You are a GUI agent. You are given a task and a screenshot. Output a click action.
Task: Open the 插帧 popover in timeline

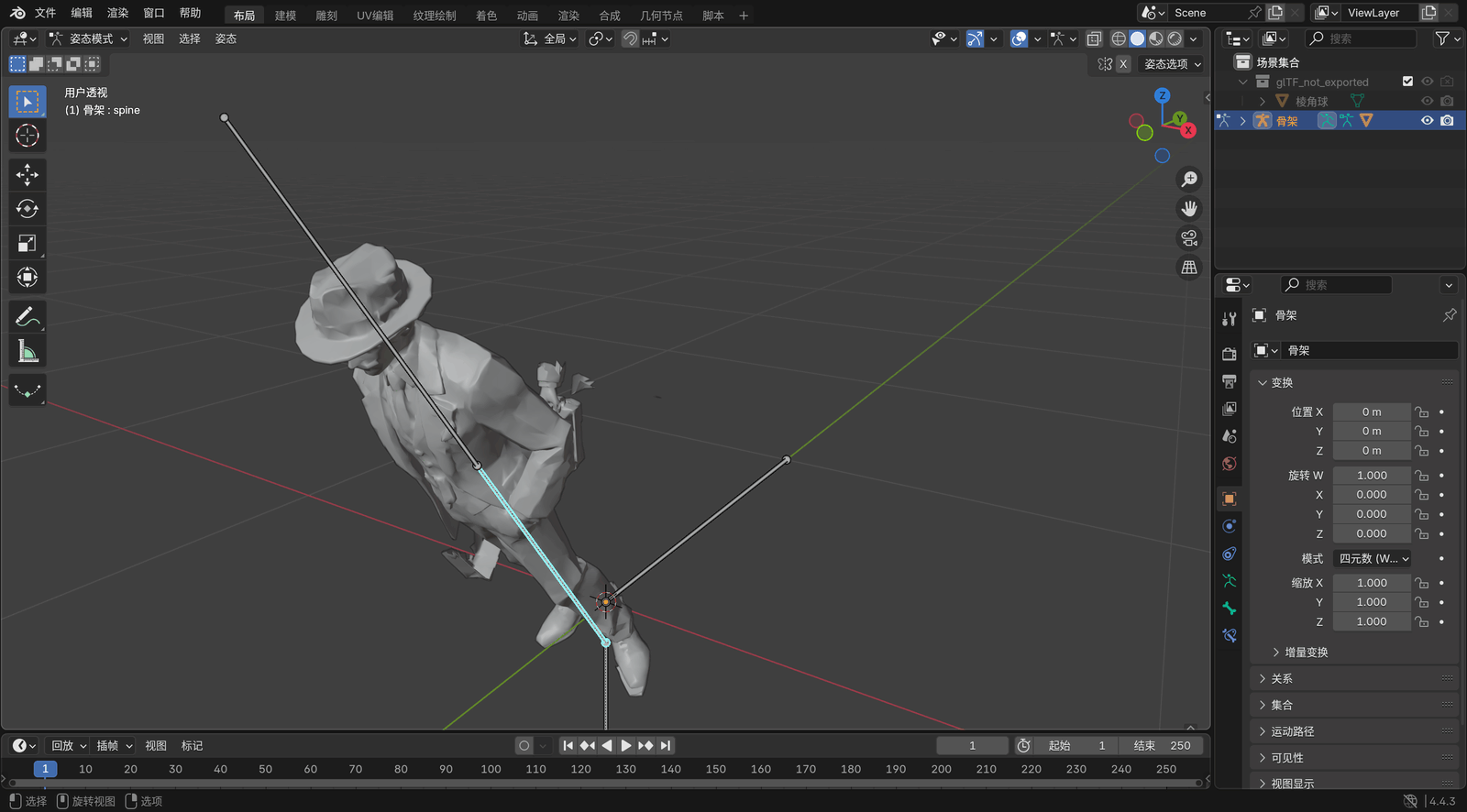point(114,746)
